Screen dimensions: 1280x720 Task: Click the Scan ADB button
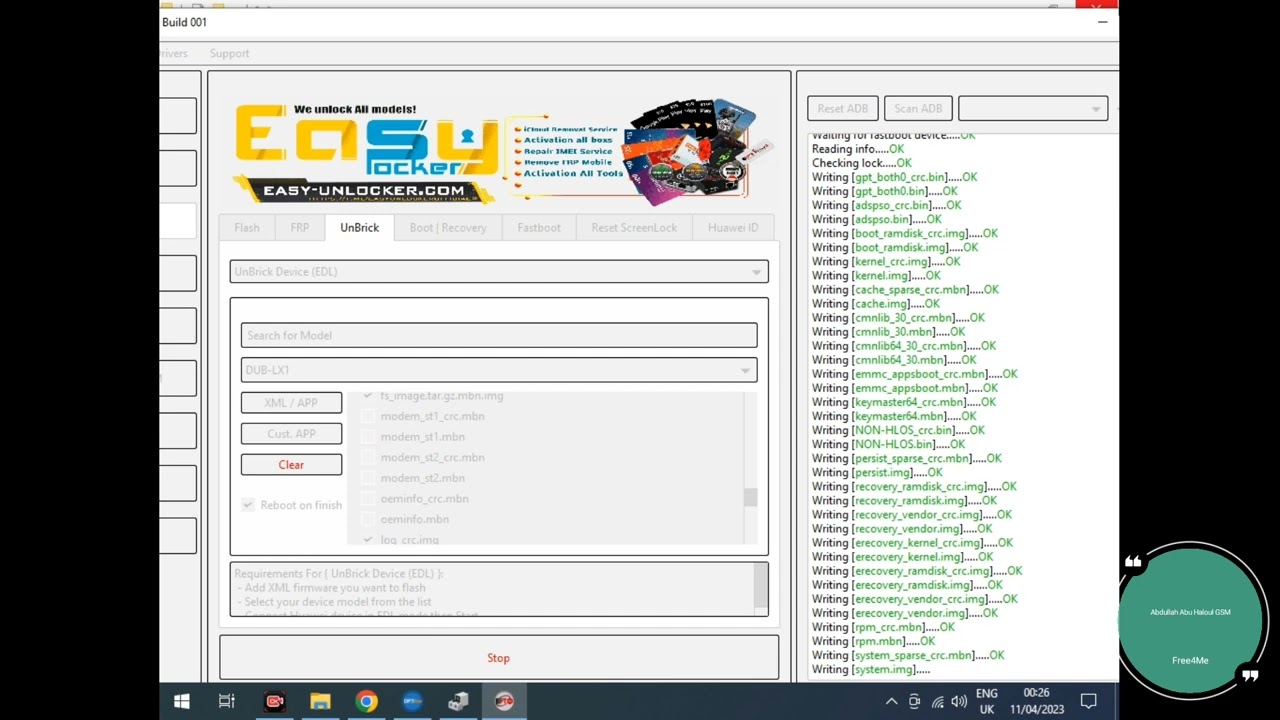point(918,108)
